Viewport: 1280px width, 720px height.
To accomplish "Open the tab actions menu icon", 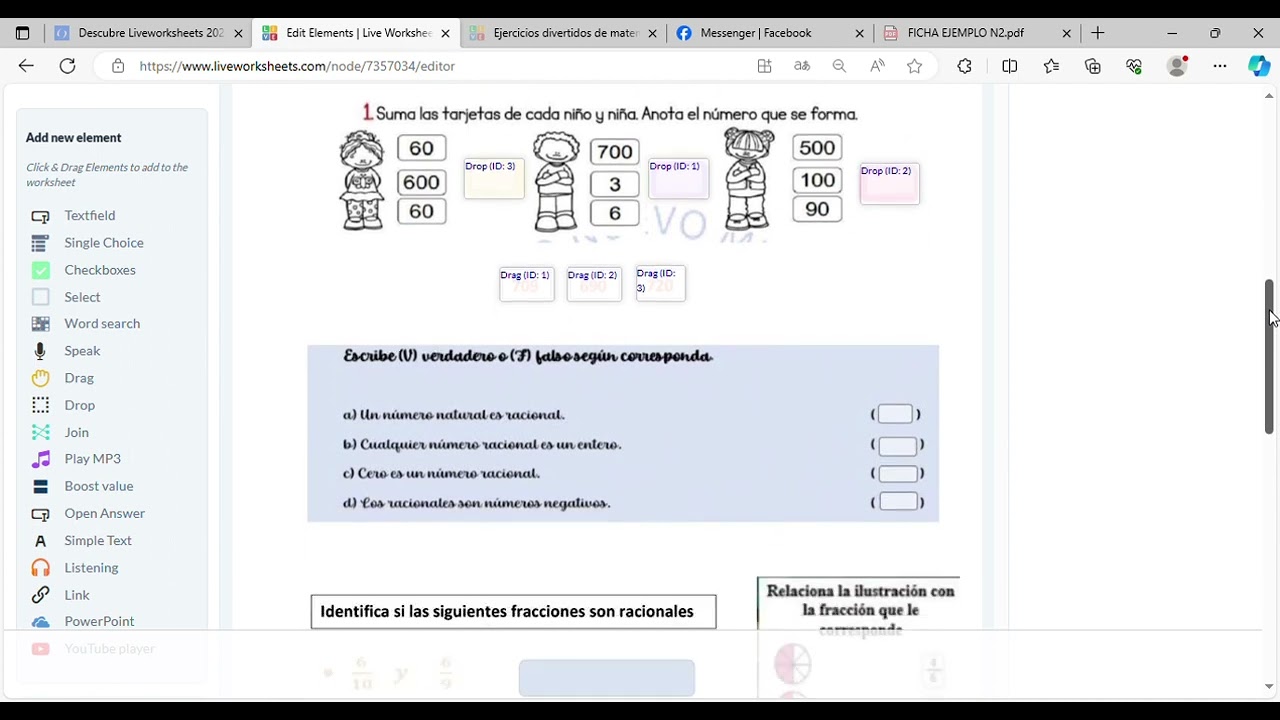I will point(22,33).
